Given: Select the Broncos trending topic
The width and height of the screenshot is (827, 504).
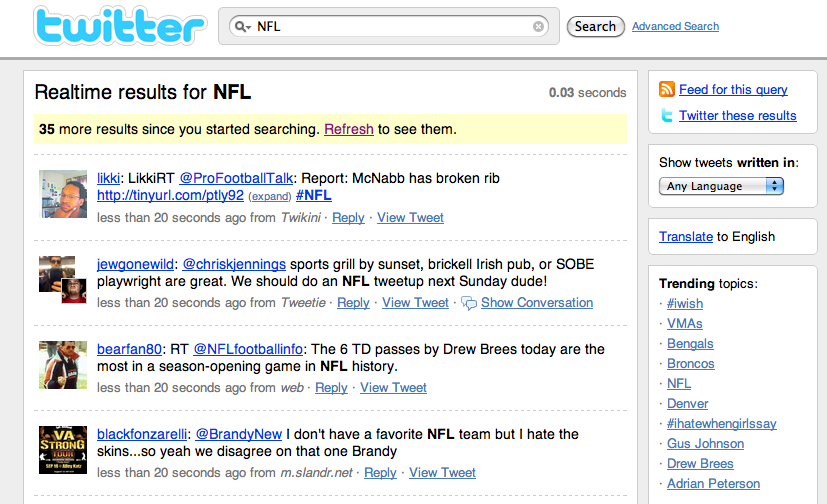Looking at the screenshot, I should tap(691, 364).
